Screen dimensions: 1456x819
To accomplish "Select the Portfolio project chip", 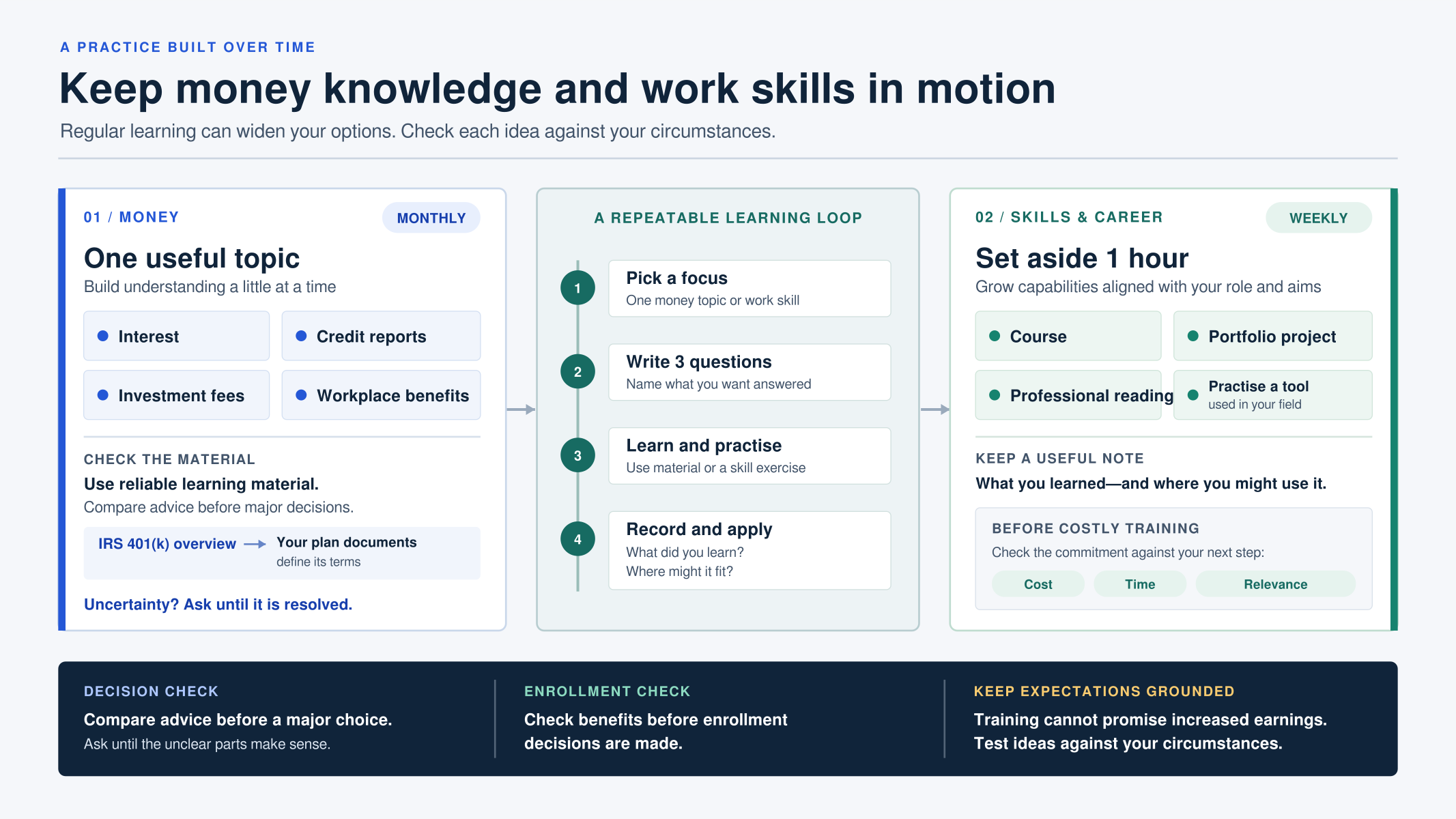I will 1272,336.
